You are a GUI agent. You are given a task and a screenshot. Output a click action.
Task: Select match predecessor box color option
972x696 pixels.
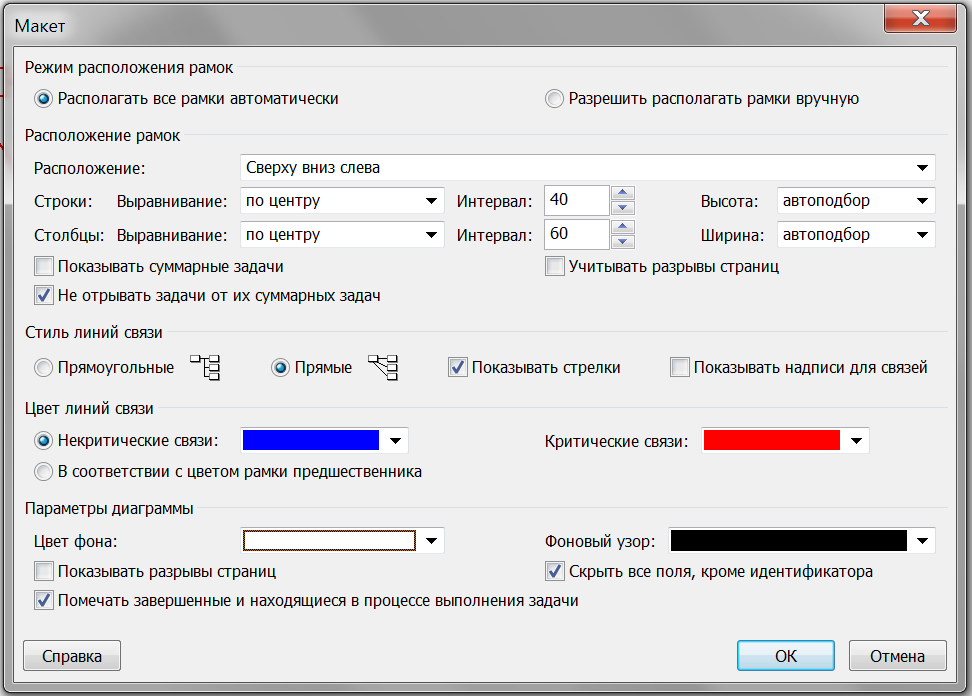43,472
